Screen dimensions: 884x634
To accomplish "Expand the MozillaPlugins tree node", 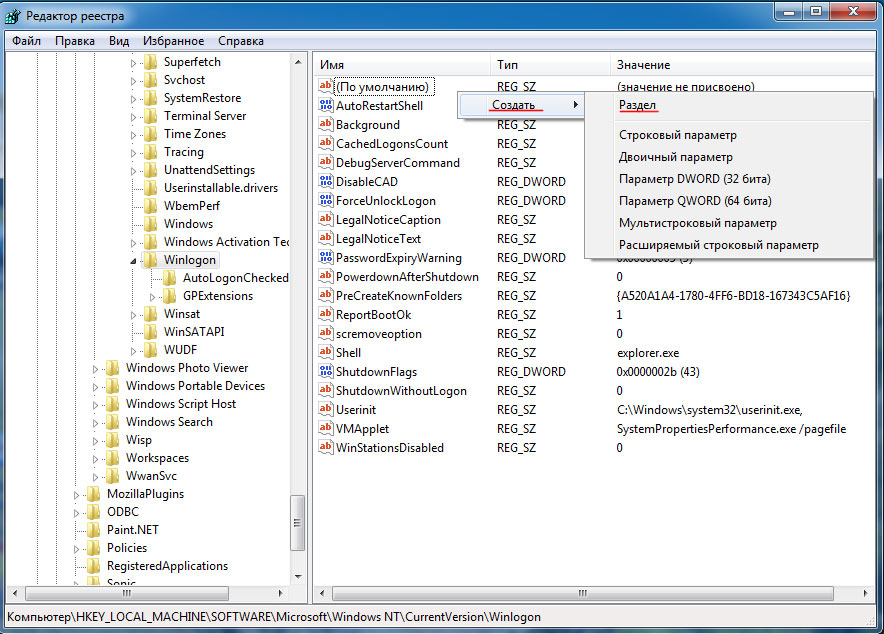I will tap(76, 495).
